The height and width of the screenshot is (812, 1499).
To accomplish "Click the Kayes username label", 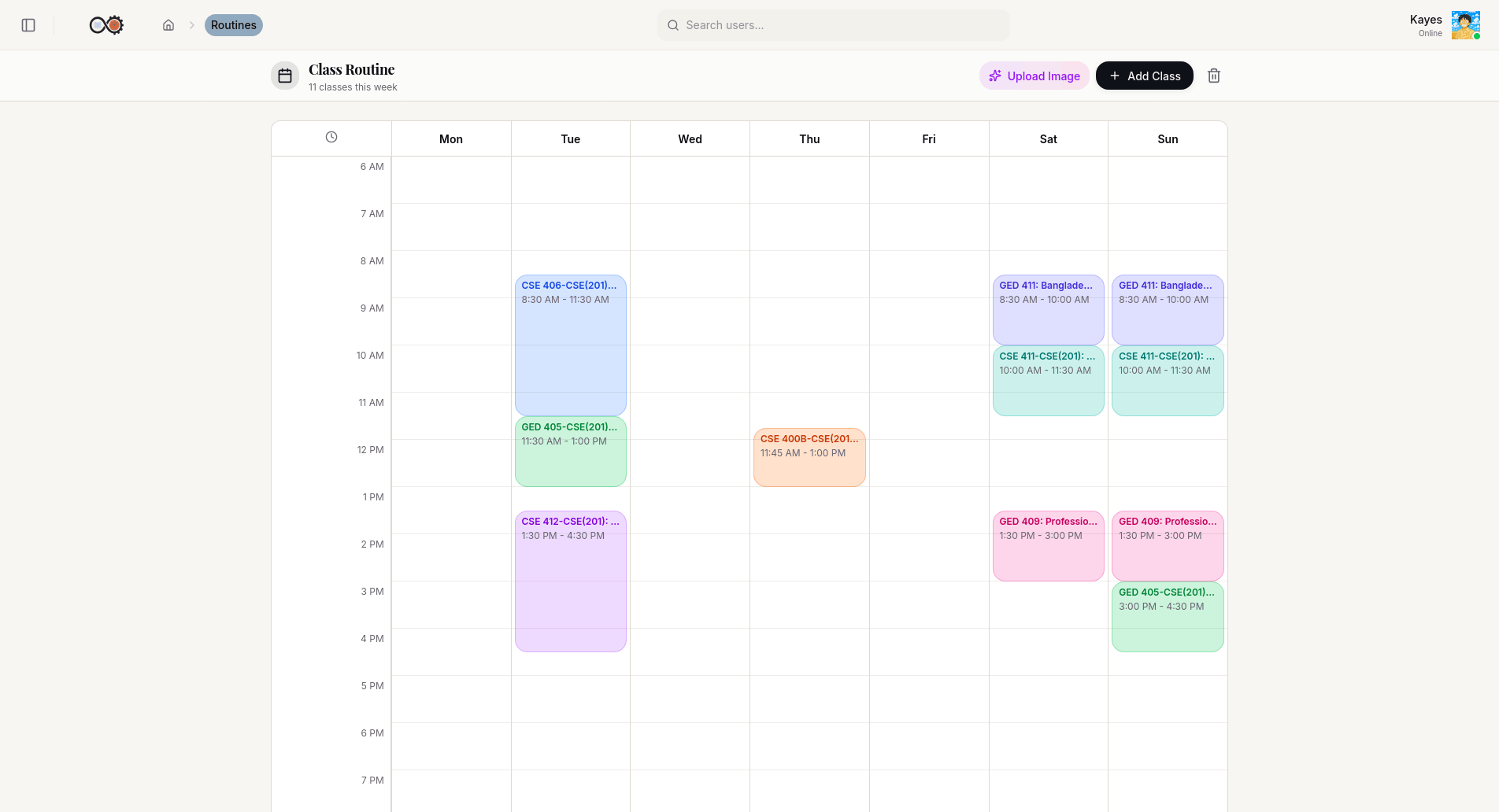I will coord(1426,20).
